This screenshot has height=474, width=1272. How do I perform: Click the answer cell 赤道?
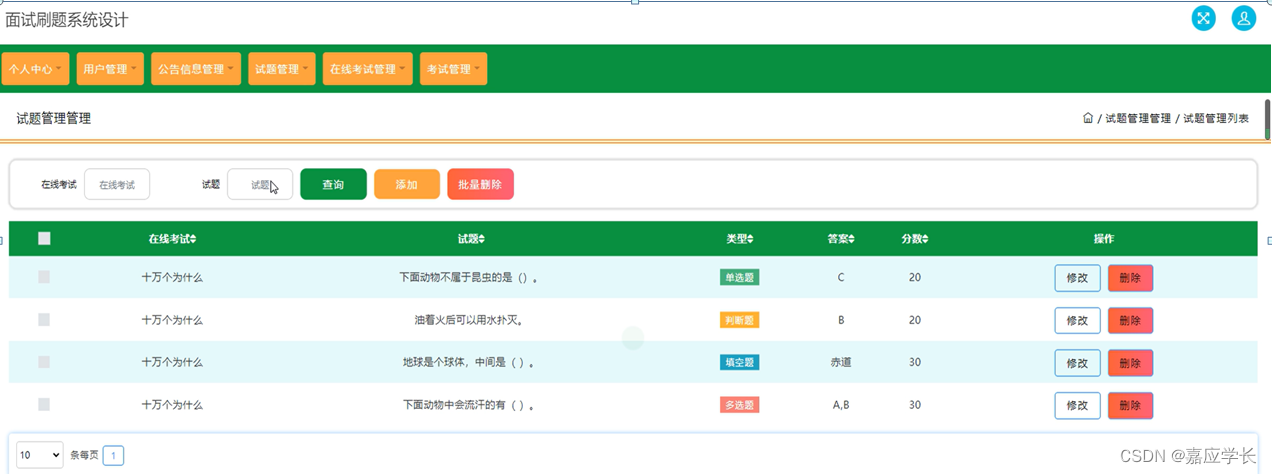coord(840,362)
